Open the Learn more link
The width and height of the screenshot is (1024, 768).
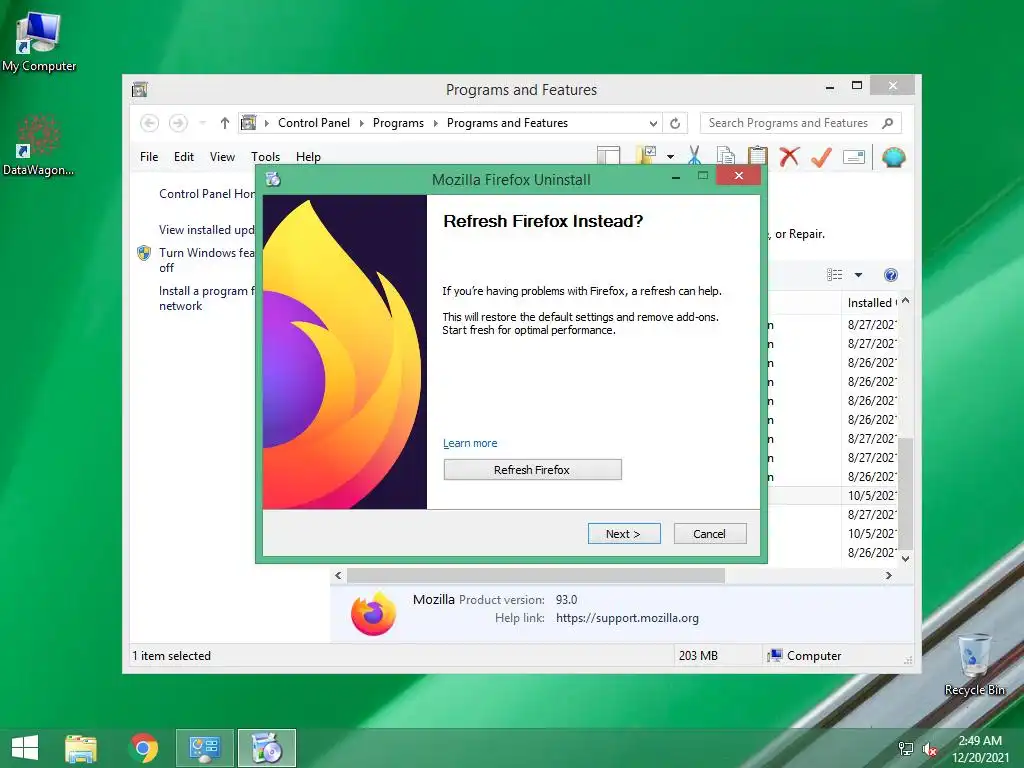click(470, 443)
